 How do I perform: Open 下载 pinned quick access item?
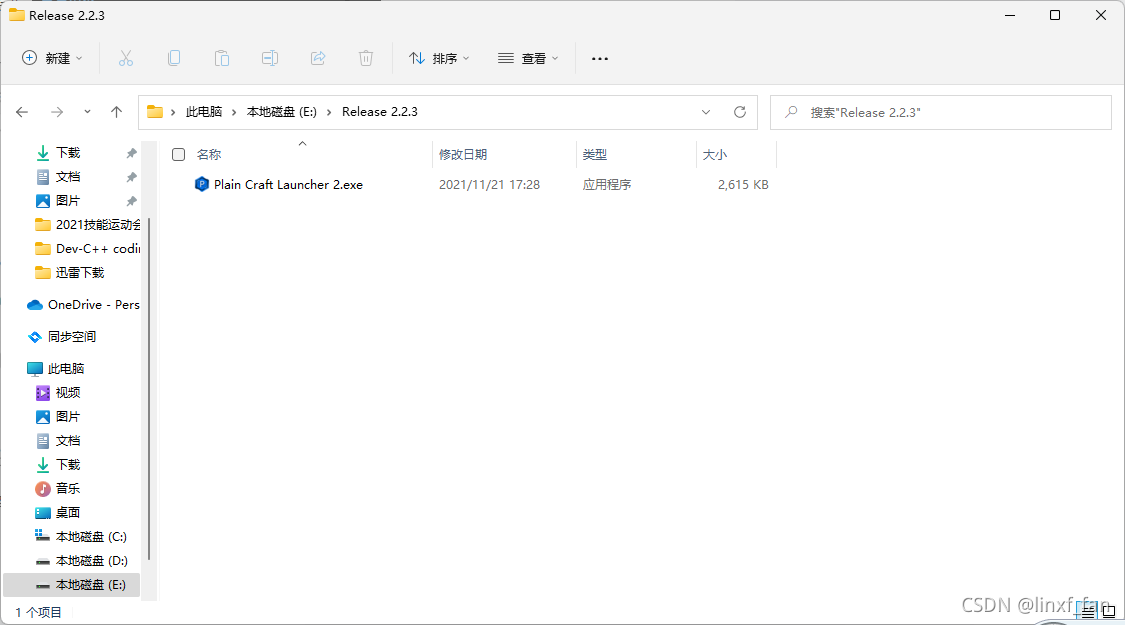68,153
